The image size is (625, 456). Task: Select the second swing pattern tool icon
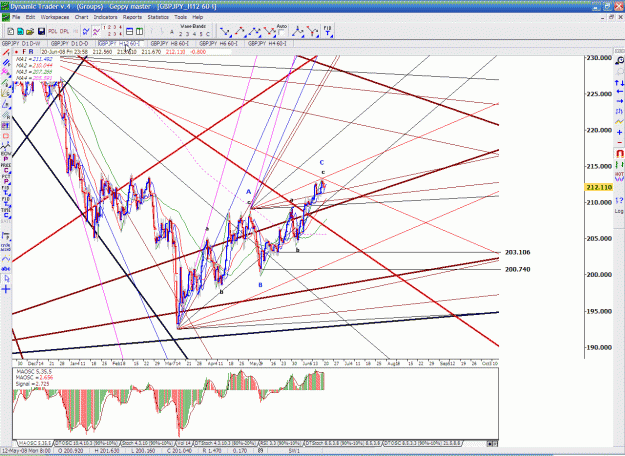pos(240,31)
